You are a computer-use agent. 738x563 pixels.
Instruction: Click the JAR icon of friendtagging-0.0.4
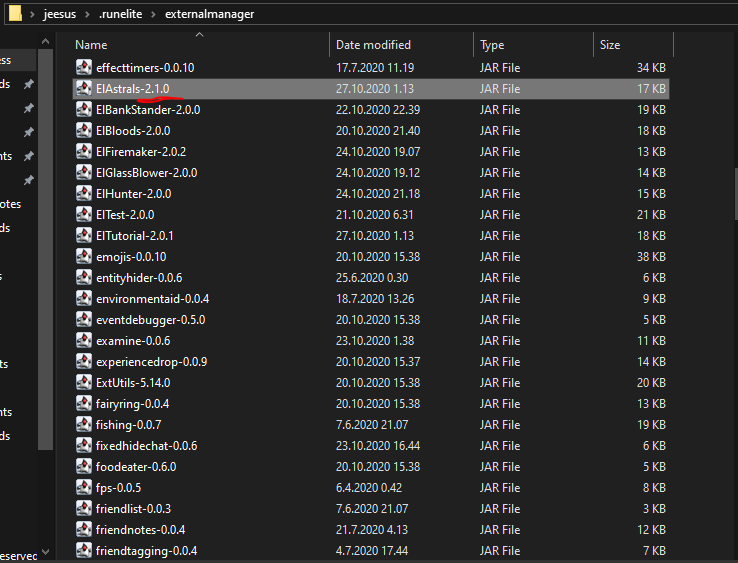84,551
